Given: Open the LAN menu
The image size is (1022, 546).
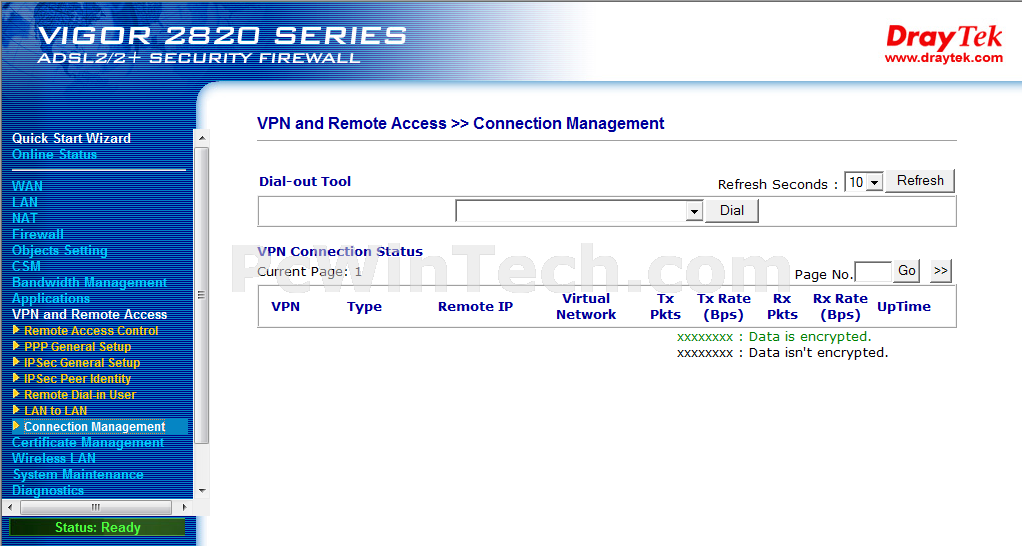Looking at the screenshot, I should [25, 202].
